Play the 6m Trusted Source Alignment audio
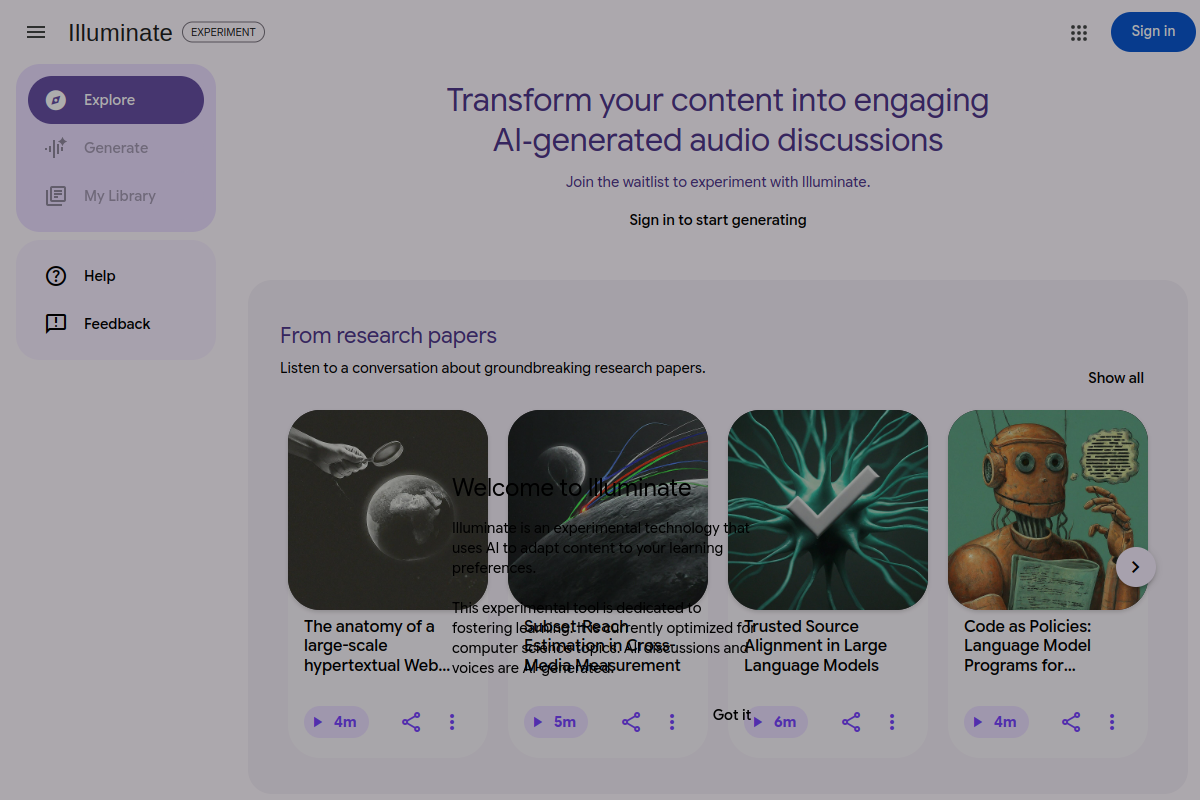This screenshot has width=1200, height=800. (x=776, y=722)
